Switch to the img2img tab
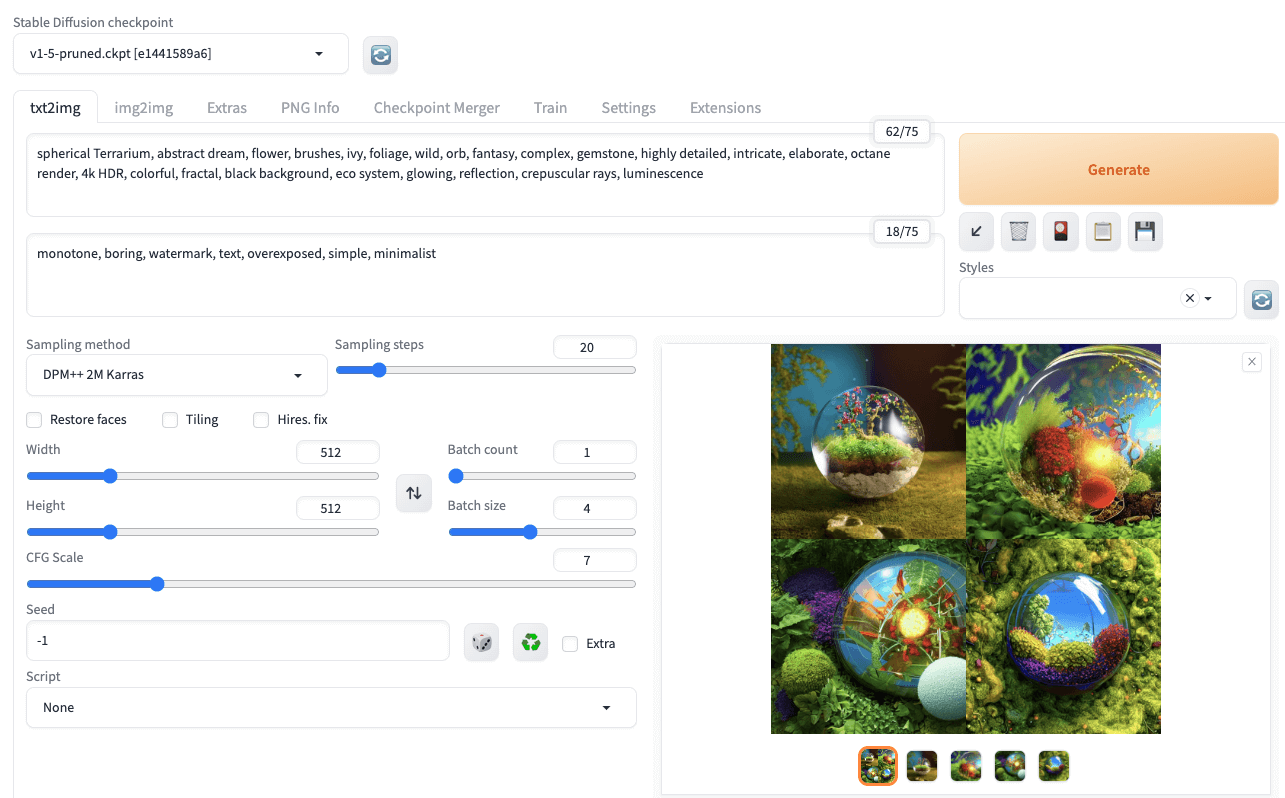Viewport: 1285px width, 798px height. 143,108
